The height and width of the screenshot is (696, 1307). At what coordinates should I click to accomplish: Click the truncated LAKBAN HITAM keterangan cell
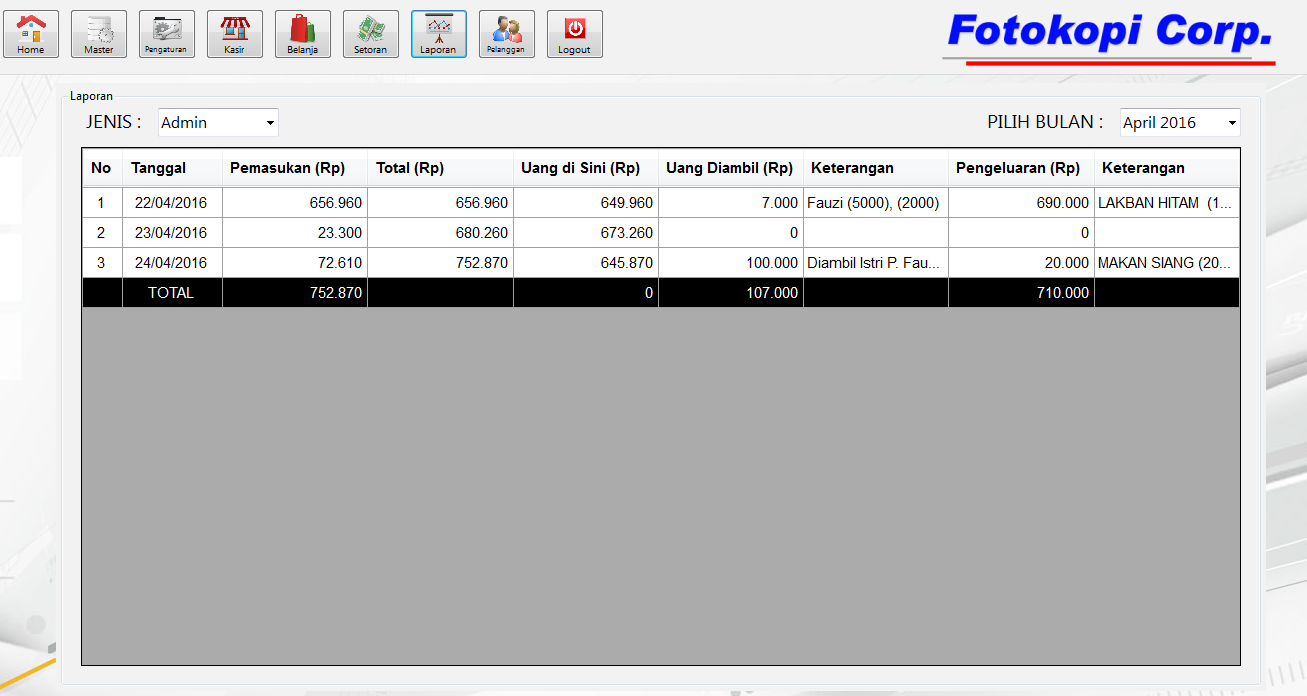point(1166,202)
